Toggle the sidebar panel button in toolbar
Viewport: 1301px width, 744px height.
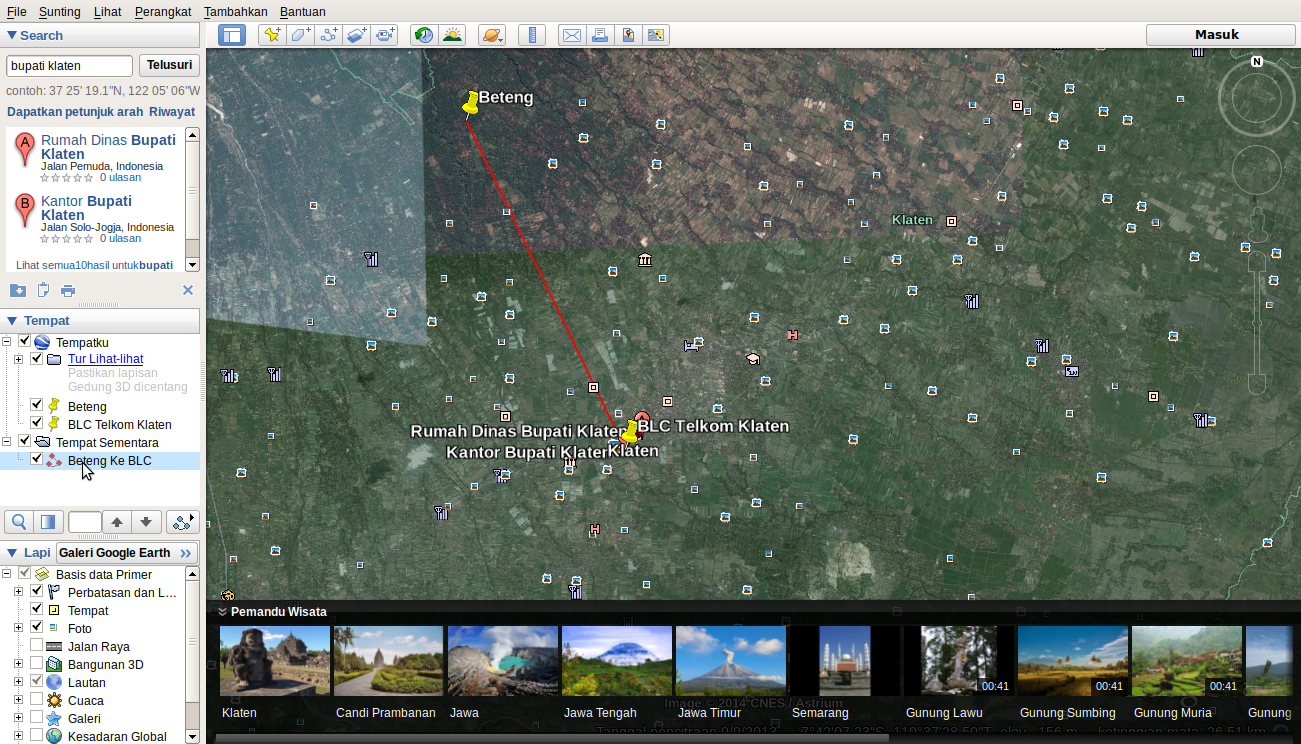(232, 35)
